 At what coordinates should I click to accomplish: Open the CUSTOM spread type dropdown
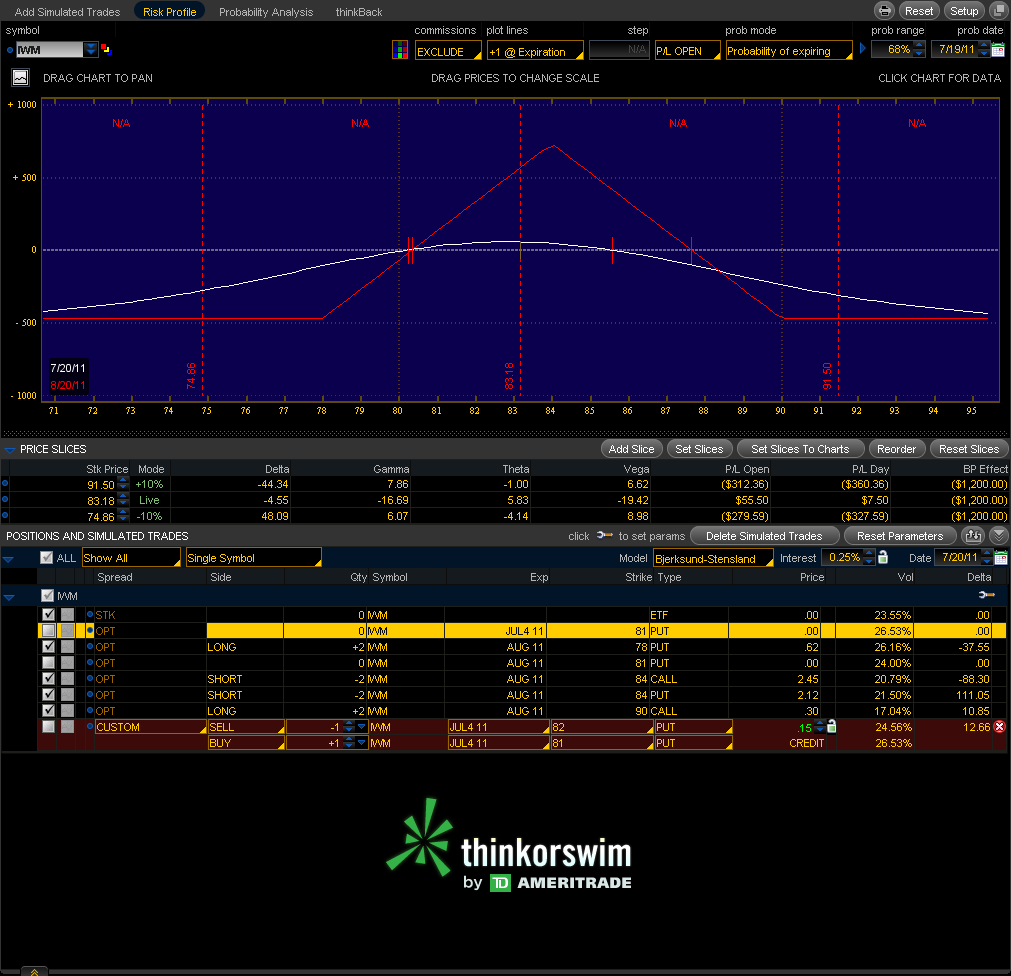pyautogui.click(x=150, y=727)
